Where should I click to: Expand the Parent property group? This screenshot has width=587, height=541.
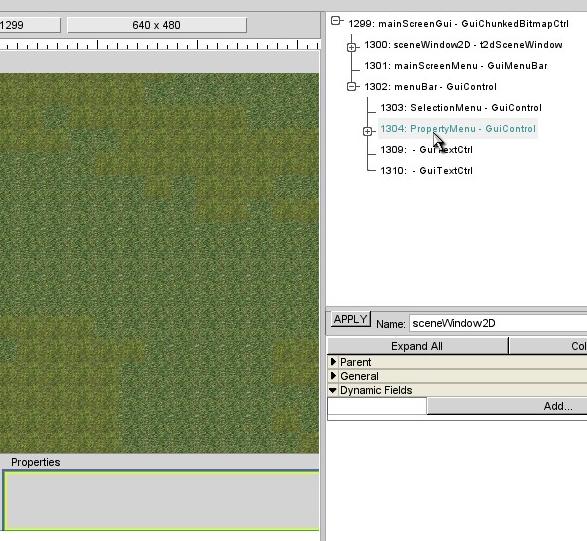pyautogui.click(x=333, y=362)
